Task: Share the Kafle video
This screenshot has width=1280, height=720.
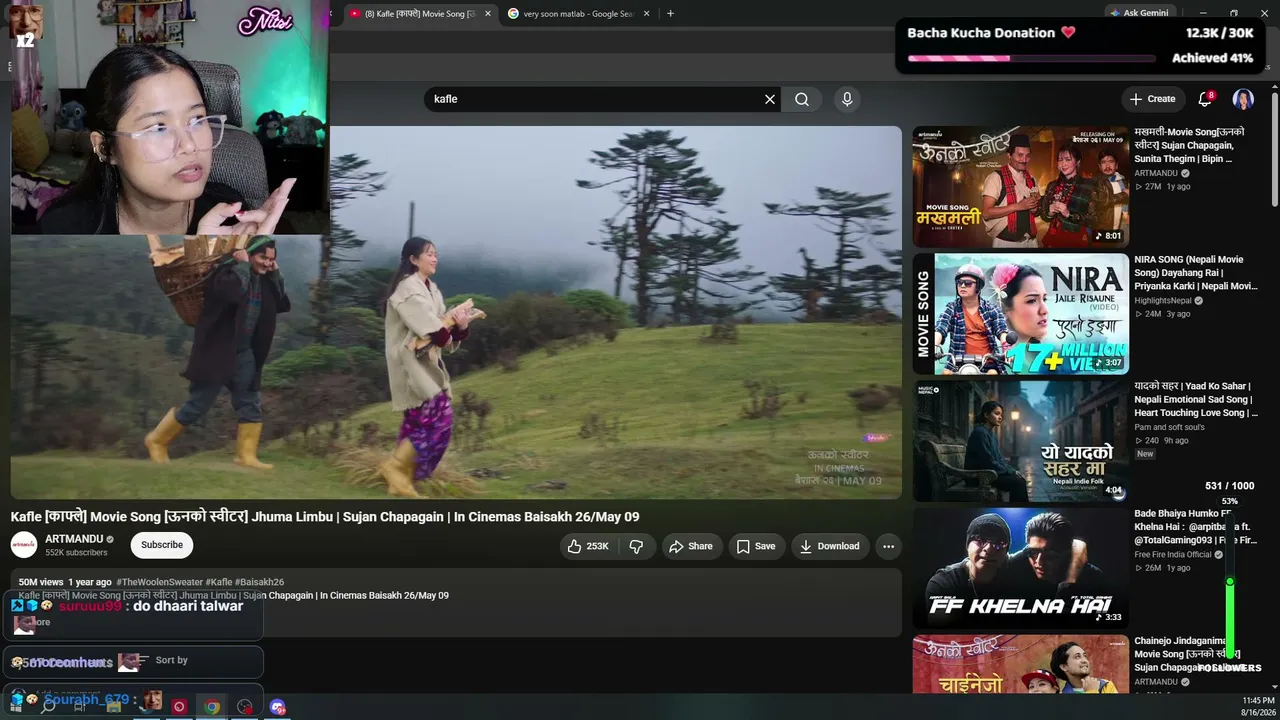Action: [x=691, y=546]
